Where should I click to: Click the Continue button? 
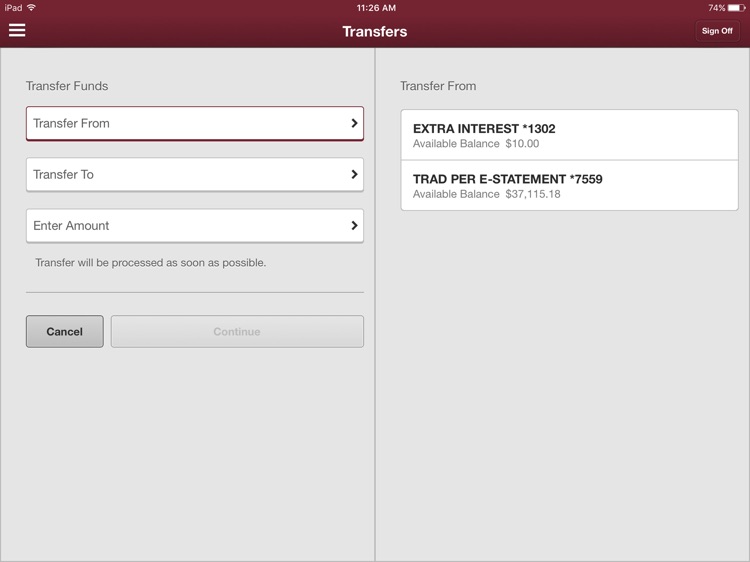point(237,331)
